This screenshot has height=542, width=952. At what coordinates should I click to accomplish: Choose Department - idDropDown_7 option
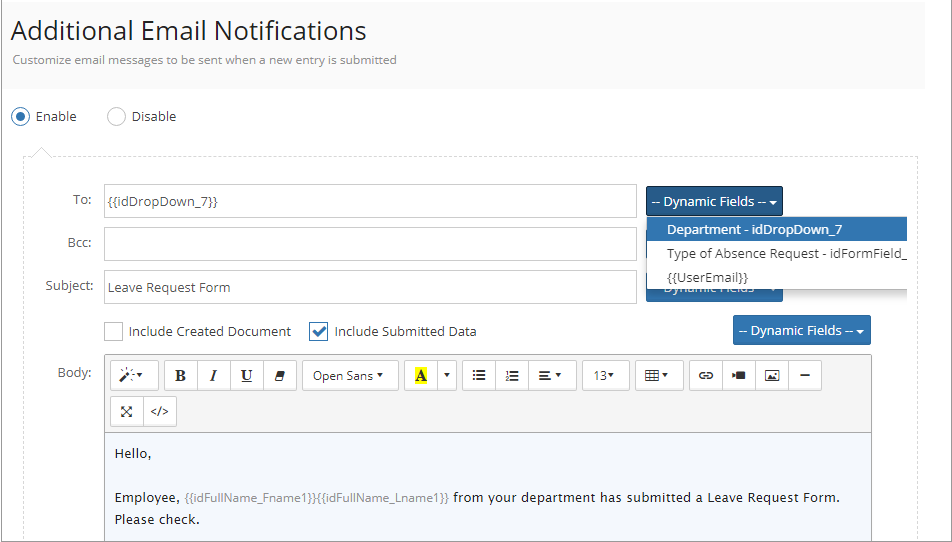pos(777,229)
